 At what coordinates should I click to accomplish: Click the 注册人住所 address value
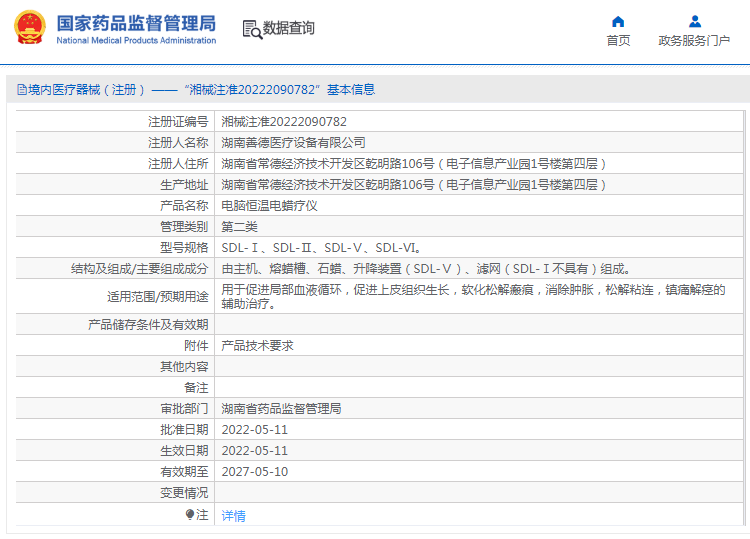click(x=414, y=164)
